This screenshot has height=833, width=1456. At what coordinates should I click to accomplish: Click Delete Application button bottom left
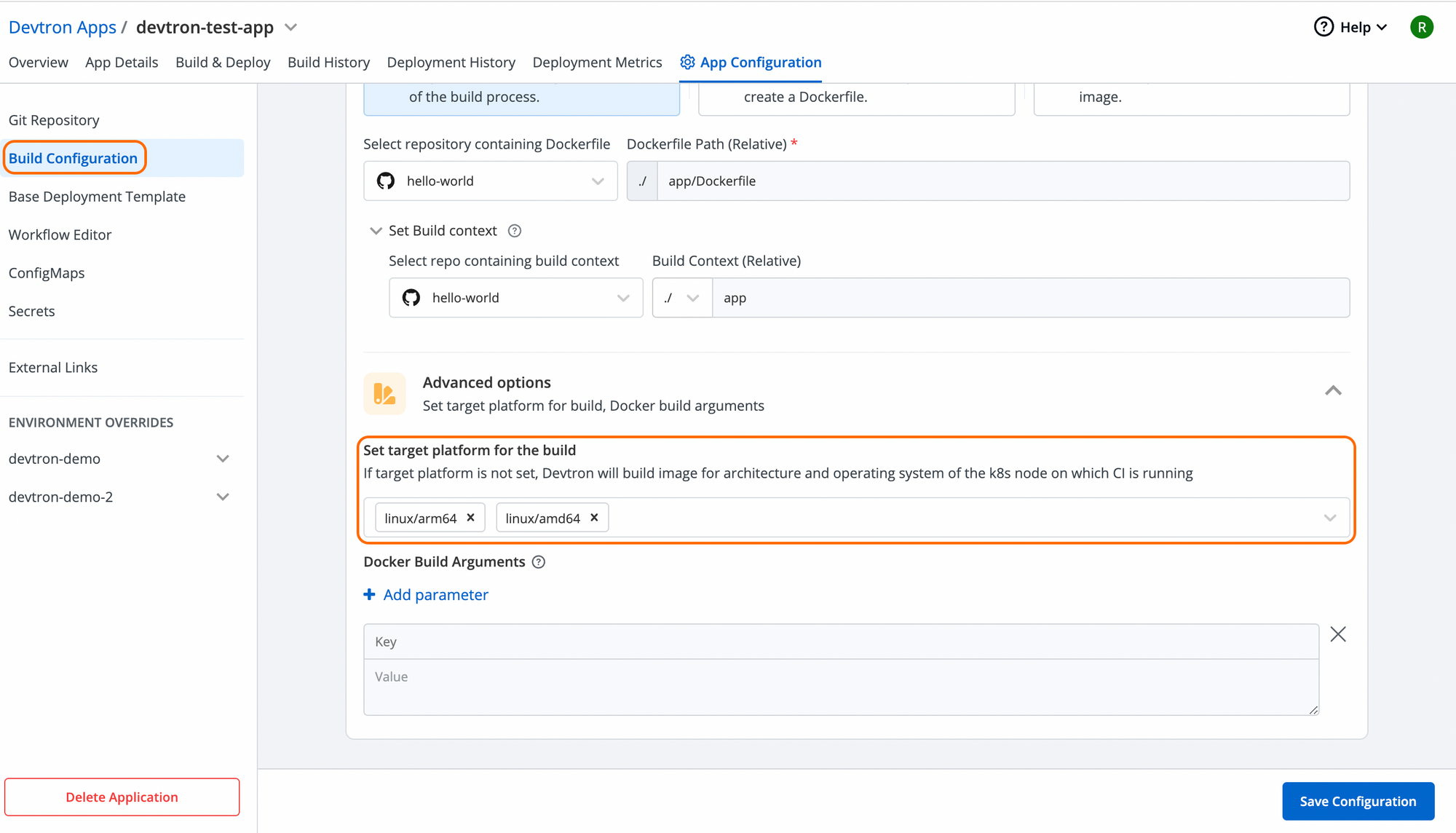pyautogui.click(x=121, y=796)
